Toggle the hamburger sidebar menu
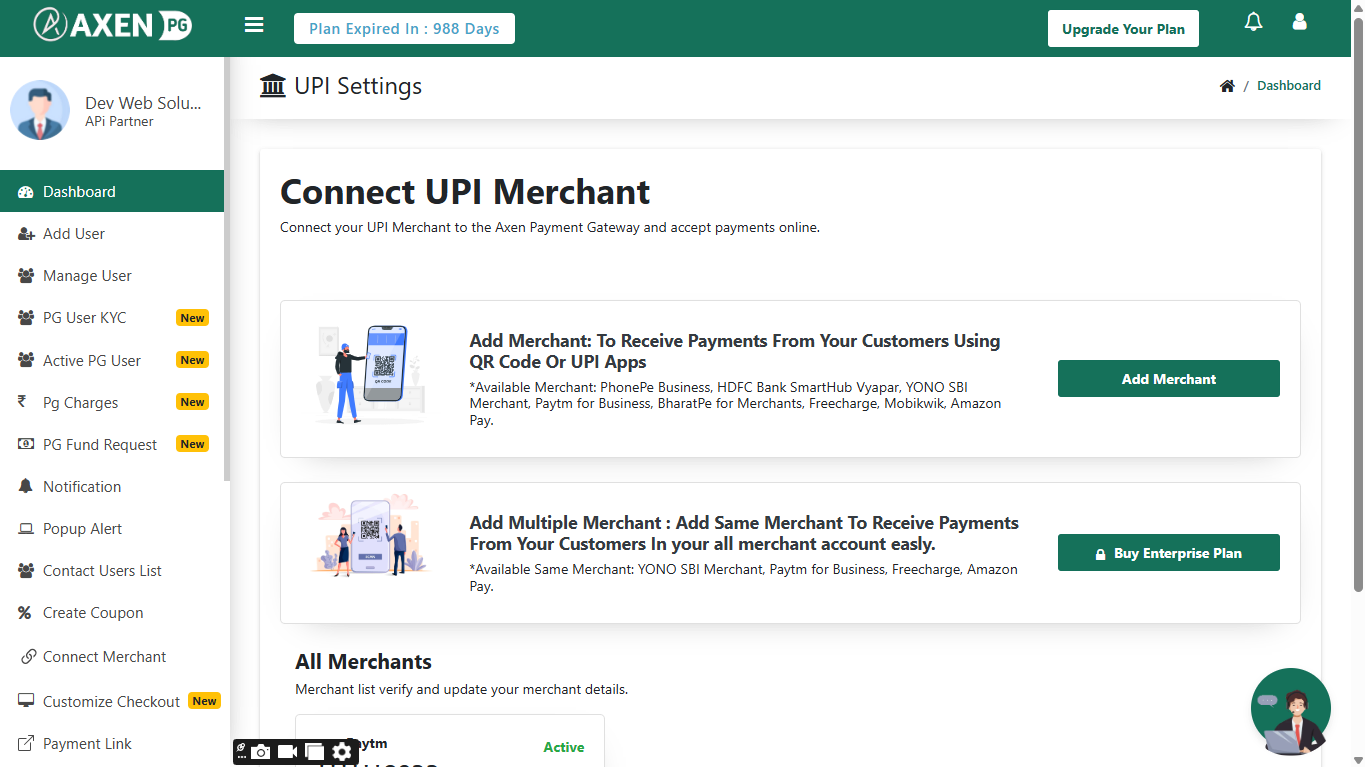1365x767 pixels. pos(254,25)
